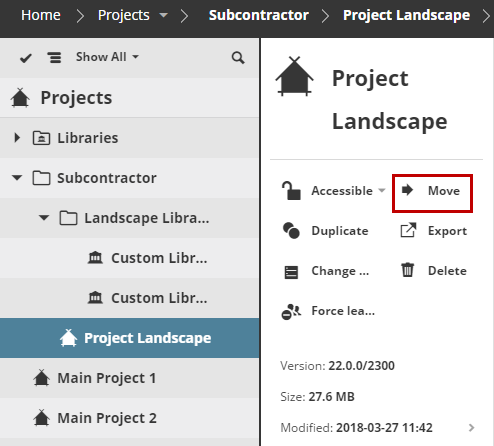Collapse the Subcontractor folder arrow
Screen dimensions: 494x446
(x=17, y=177)
